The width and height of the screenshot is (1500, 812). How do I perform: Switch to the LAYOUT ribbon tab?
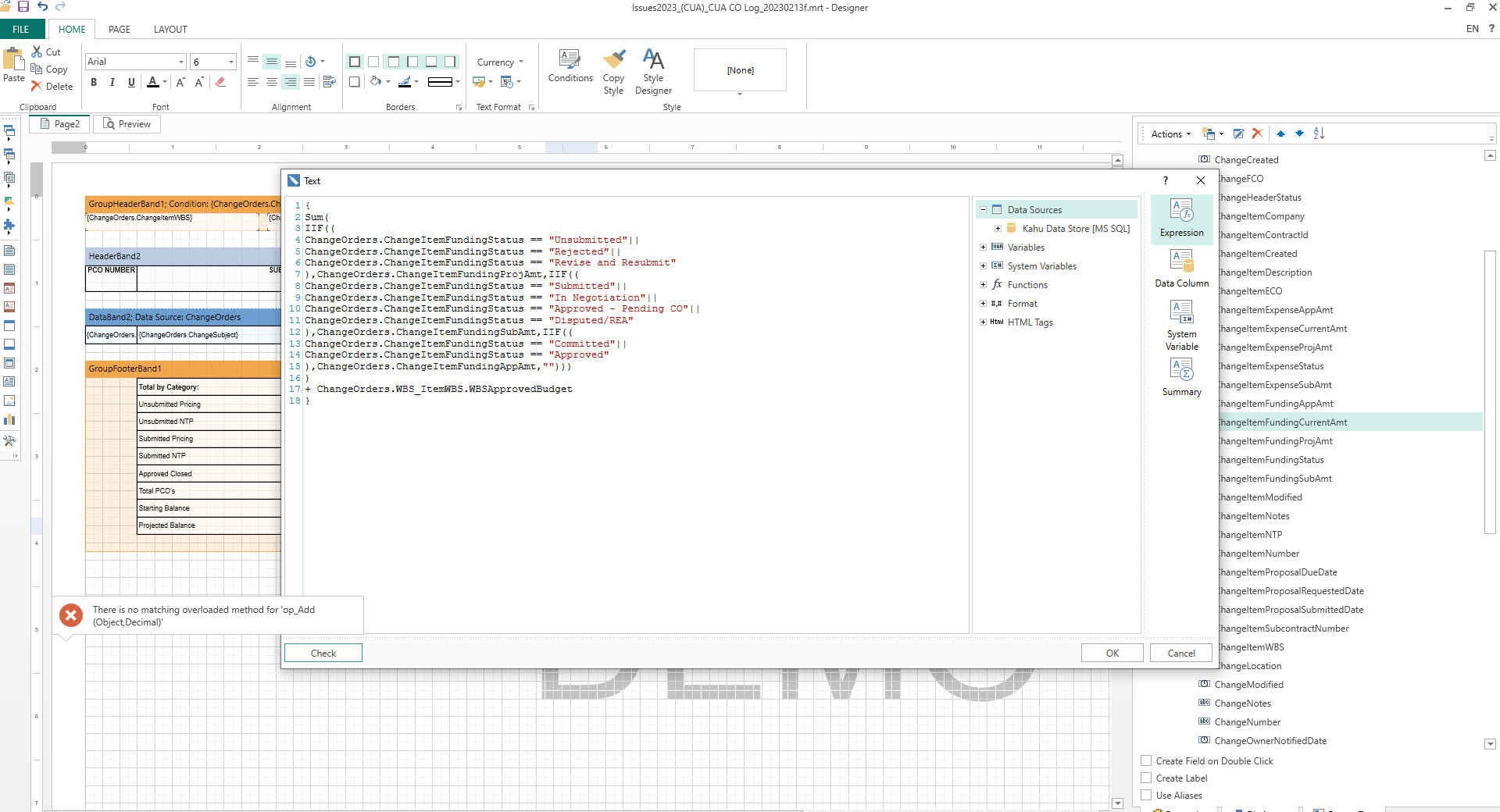tap(170, 29)
